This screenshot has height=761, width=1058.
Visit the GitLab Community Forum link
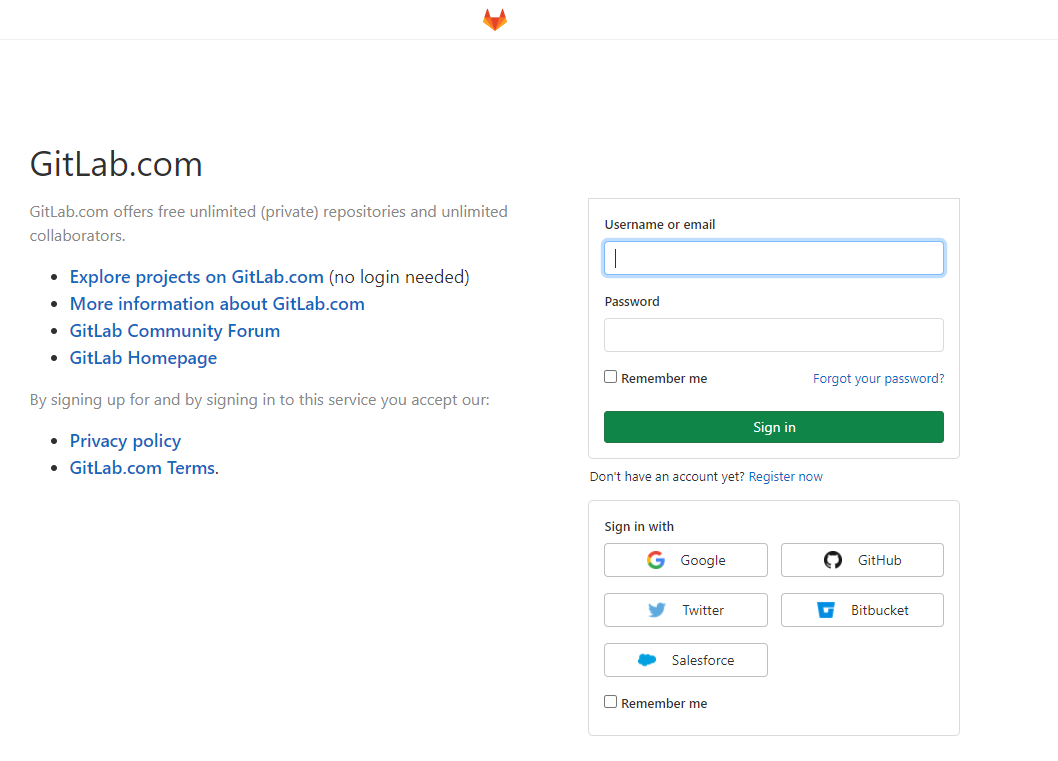(174, 330)
